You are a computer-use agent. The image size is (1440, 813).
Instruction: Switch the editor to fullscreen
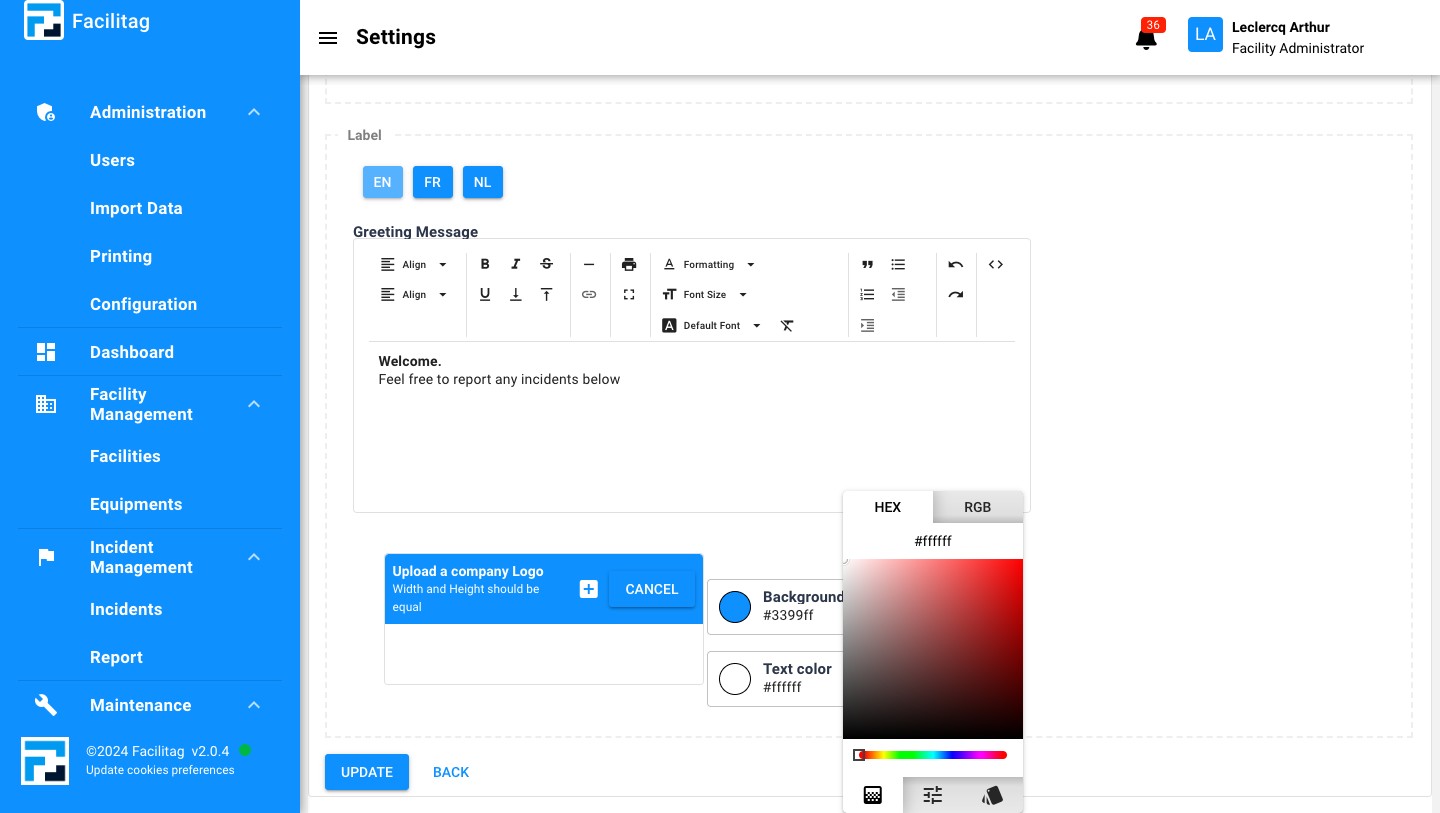629,294
